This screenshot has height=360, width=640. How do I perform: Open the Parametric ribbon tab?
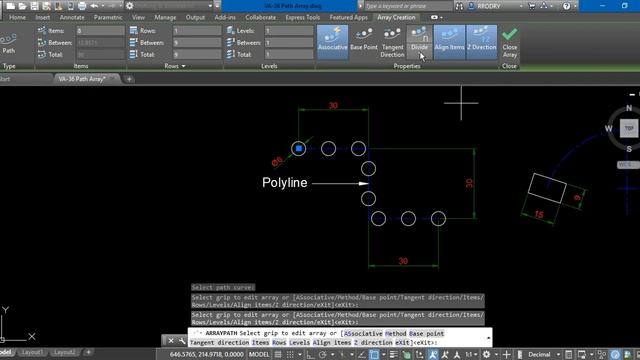(108, 17)
